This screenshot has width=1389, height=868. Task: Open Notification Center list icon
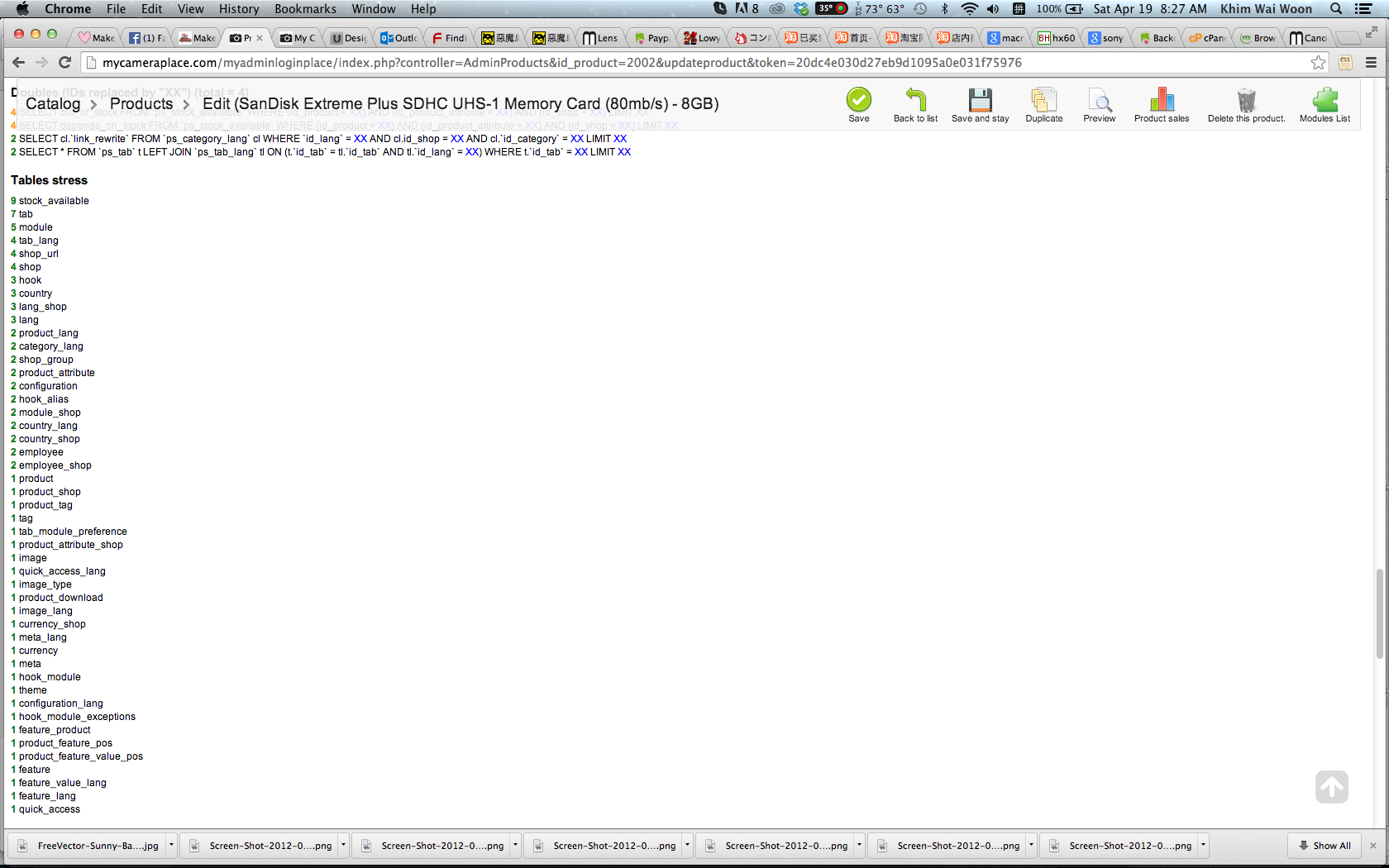coord(1363,9)
